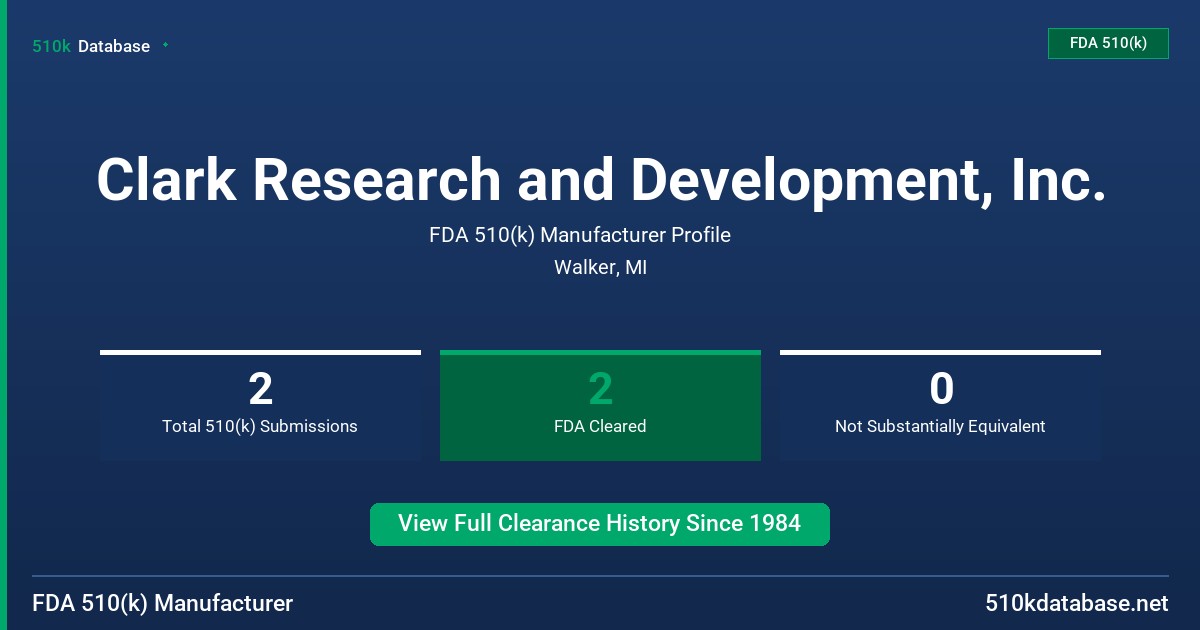The height and width of the screenshot is (630, 1200).
Task: Select the FDA Cleared stat card
Action: point(600,406)
